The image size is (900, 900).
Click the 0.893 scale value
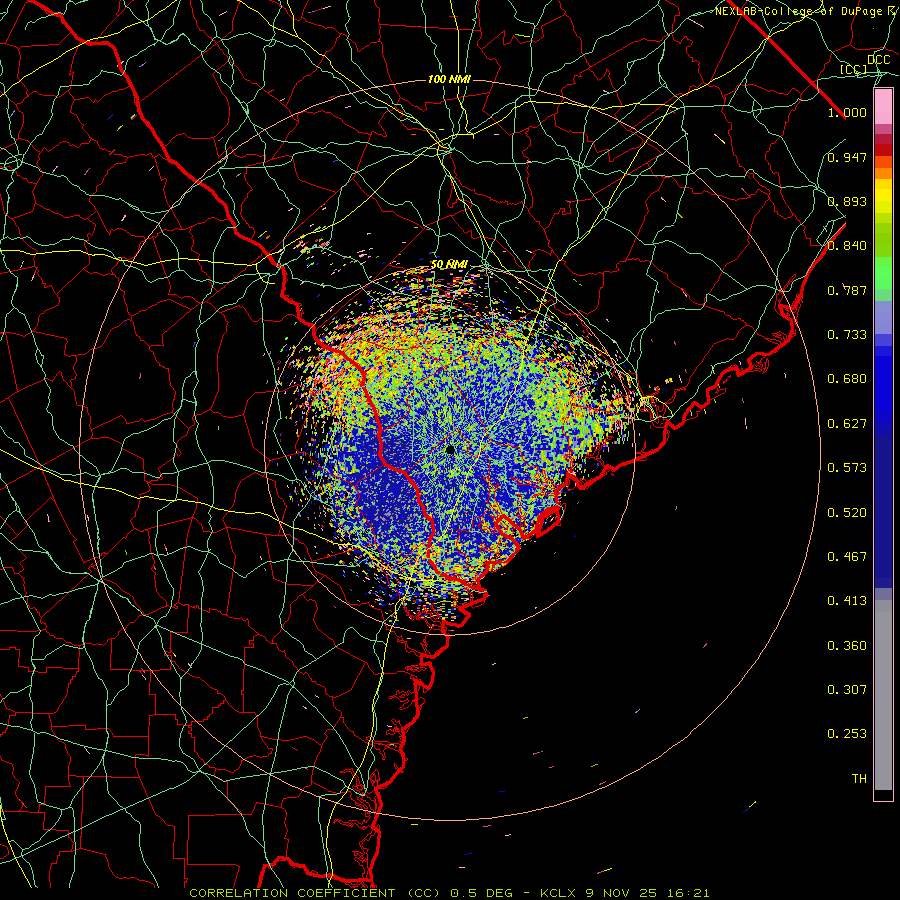(847, 201)
